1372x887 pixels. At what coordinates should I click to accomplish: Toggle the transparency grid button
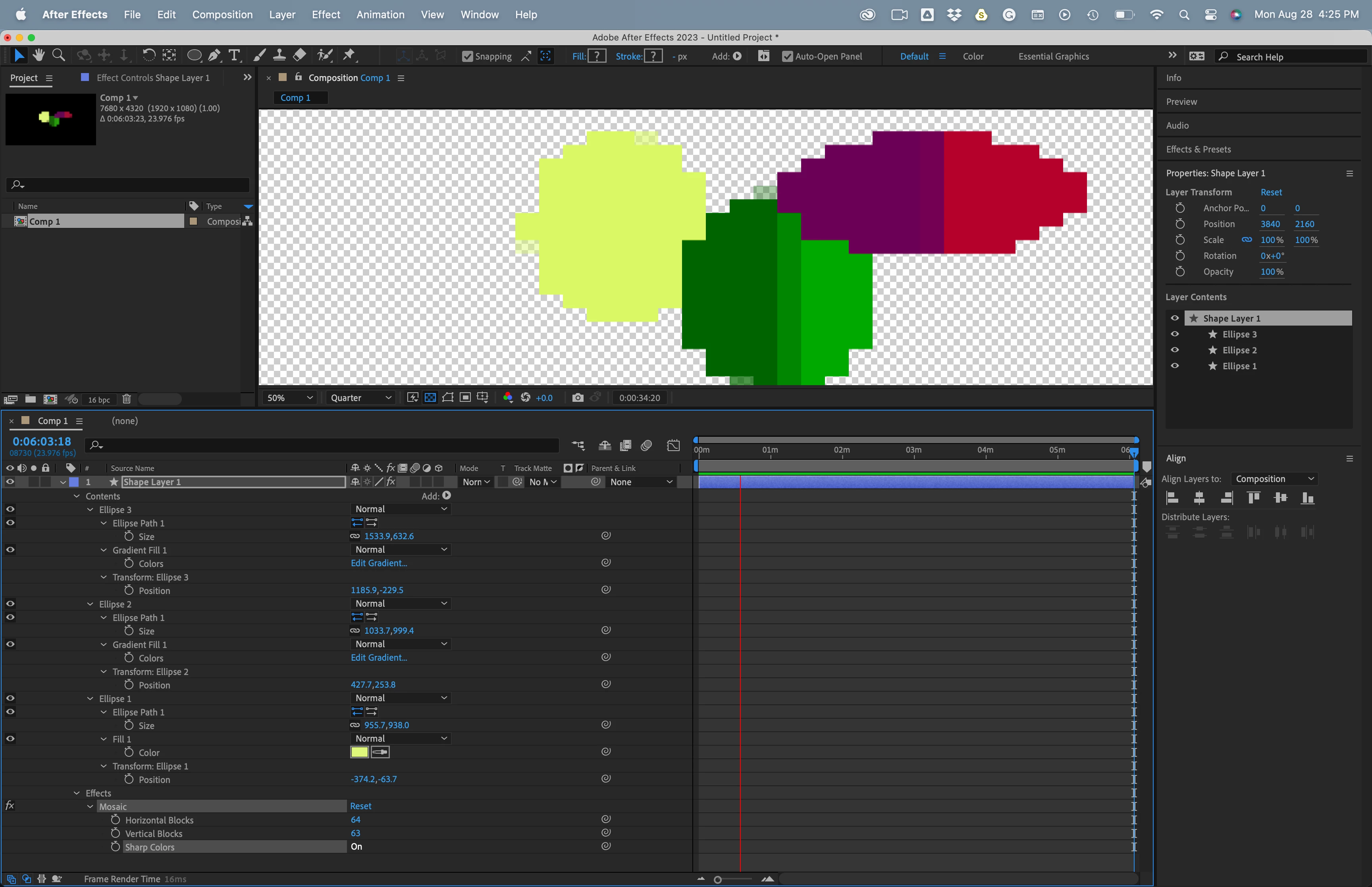pos(430,397)
